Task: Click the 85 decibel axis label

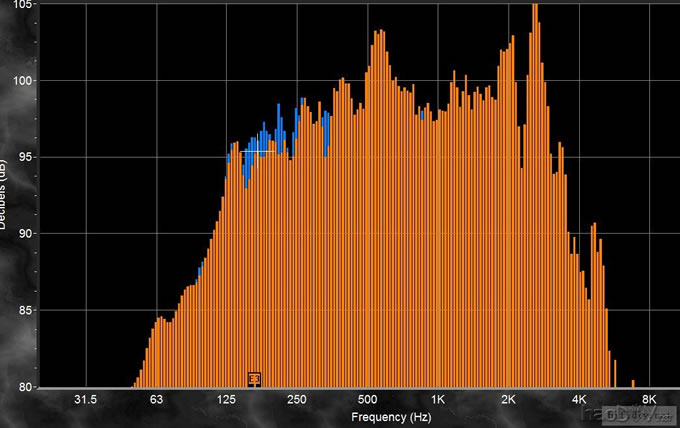Action: tap(24, 310)
